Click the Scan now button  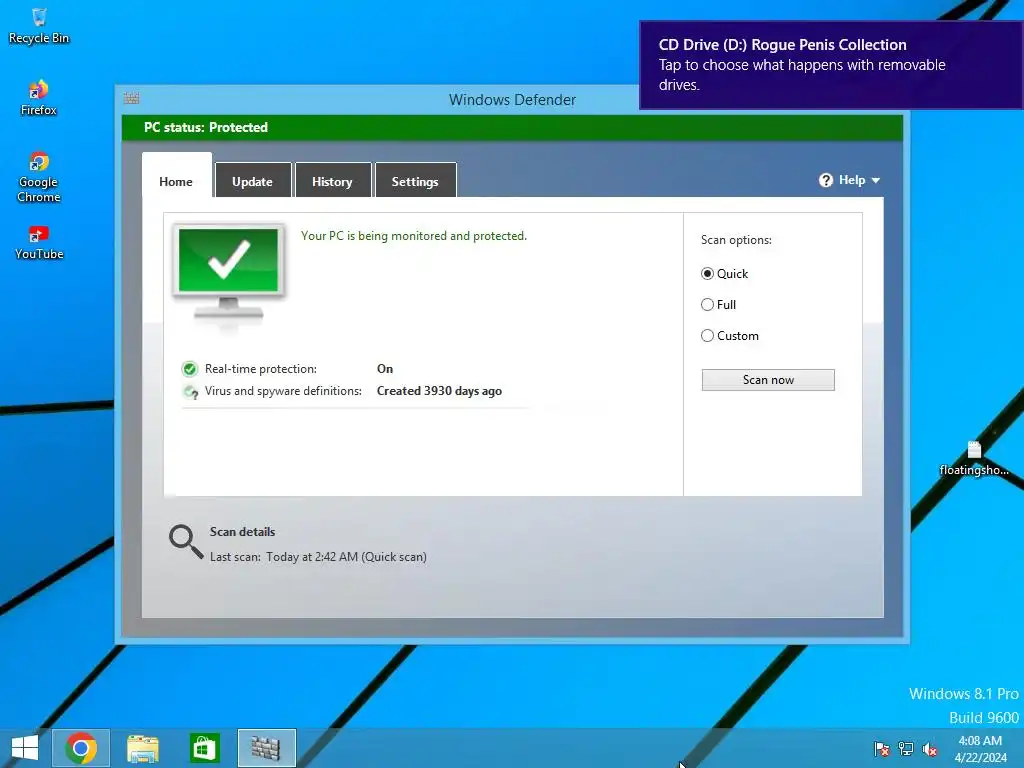(x=768, y=380)
